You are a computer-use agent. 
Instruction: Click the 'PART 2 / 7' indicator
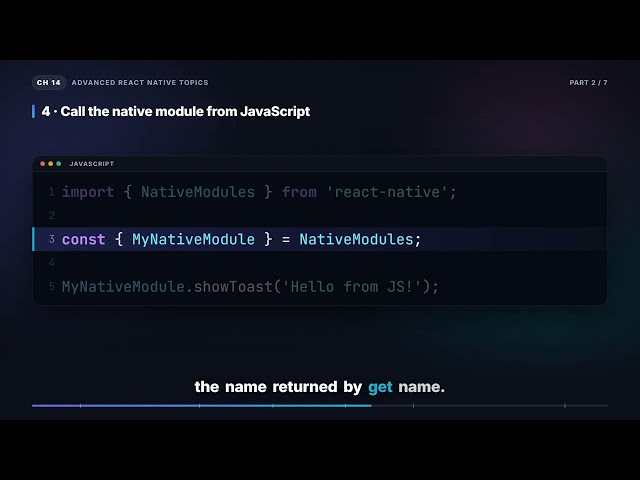(588, 82)
